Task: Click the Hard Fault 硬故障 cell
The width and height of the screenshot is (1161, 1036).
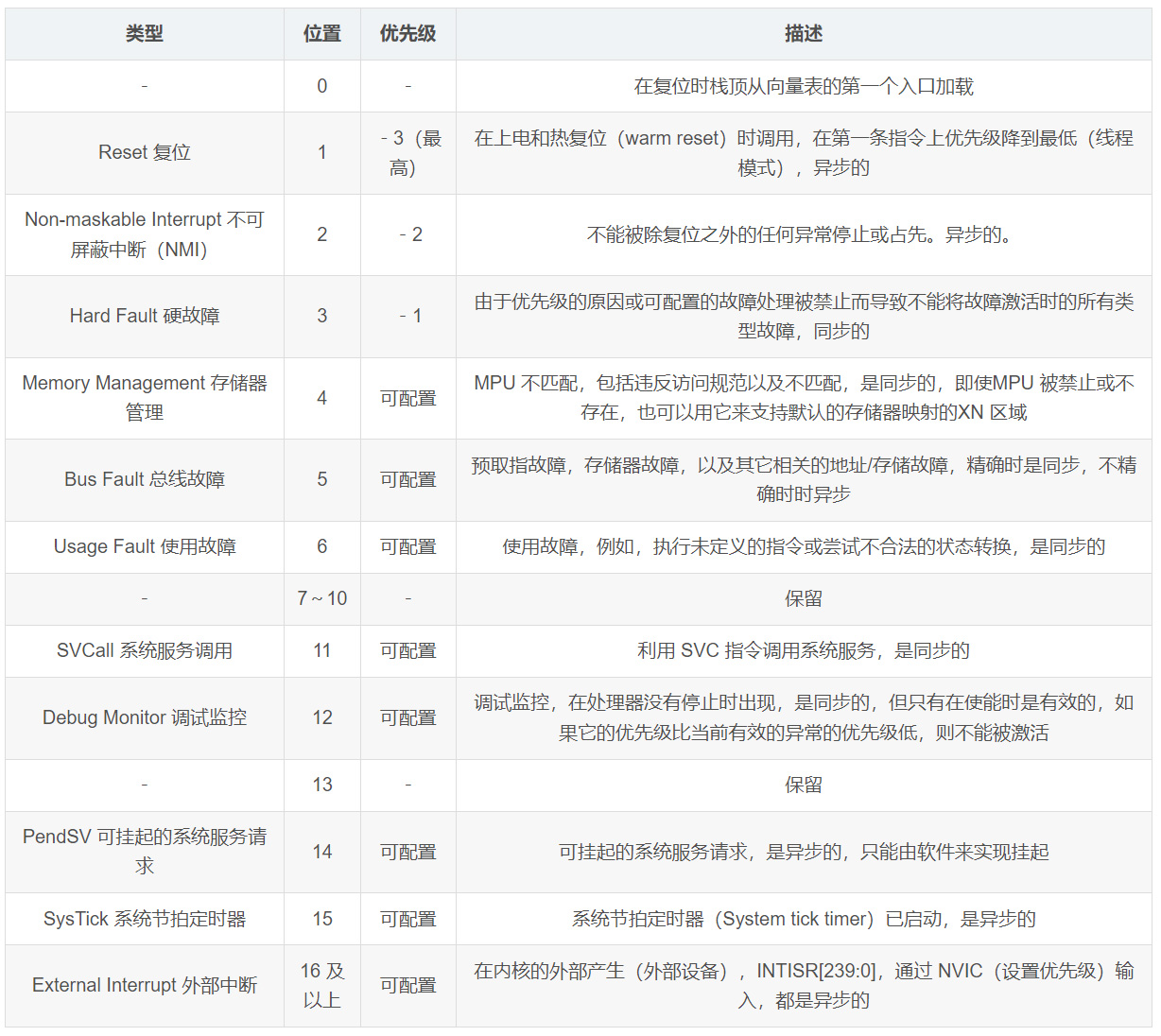Action: pyautogui.click(x=145, y=317)
